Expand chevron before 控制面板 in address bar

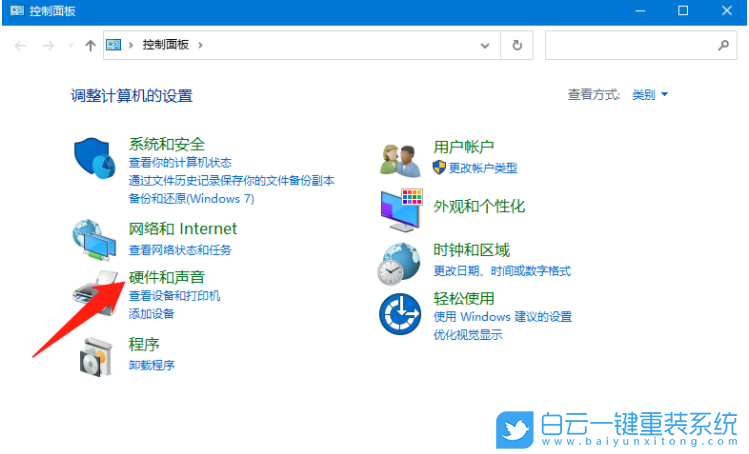(130, 45)
